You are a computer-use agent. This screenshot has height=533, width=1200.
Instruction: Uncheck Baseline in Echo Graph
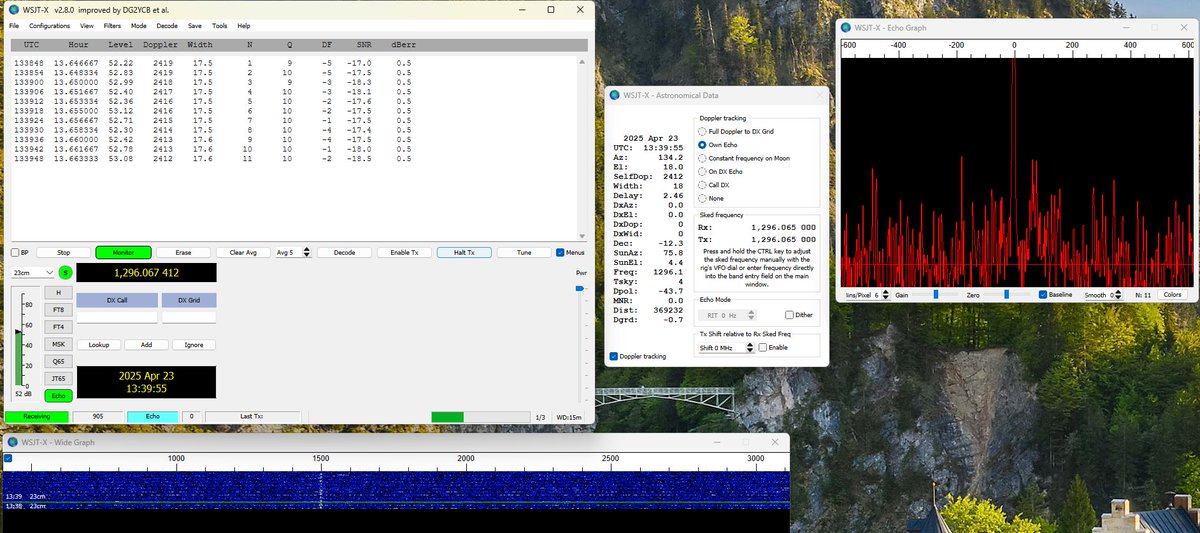coord(1043,295)
